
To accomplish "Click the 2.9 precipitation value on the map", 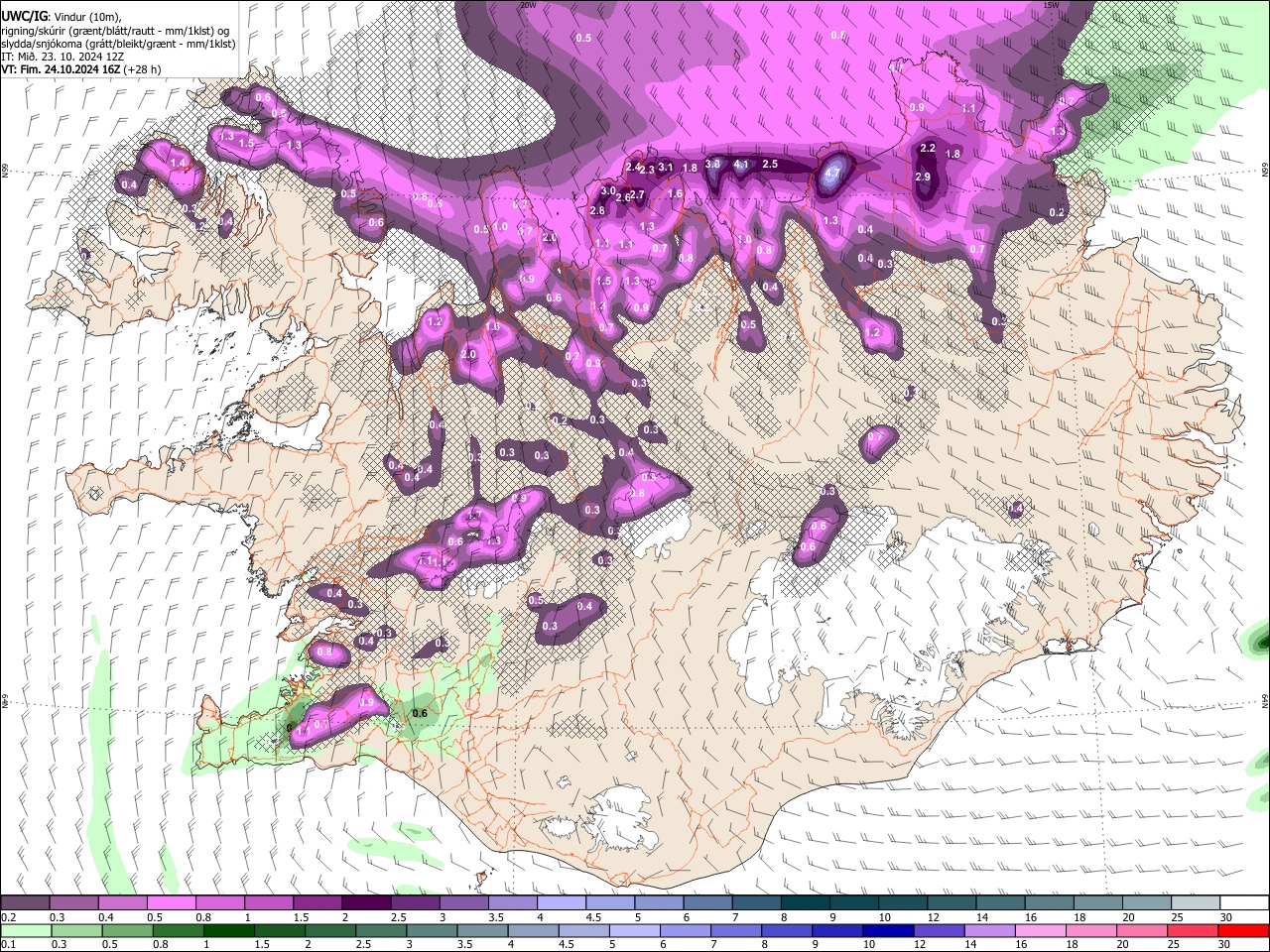I will (923, 178).
